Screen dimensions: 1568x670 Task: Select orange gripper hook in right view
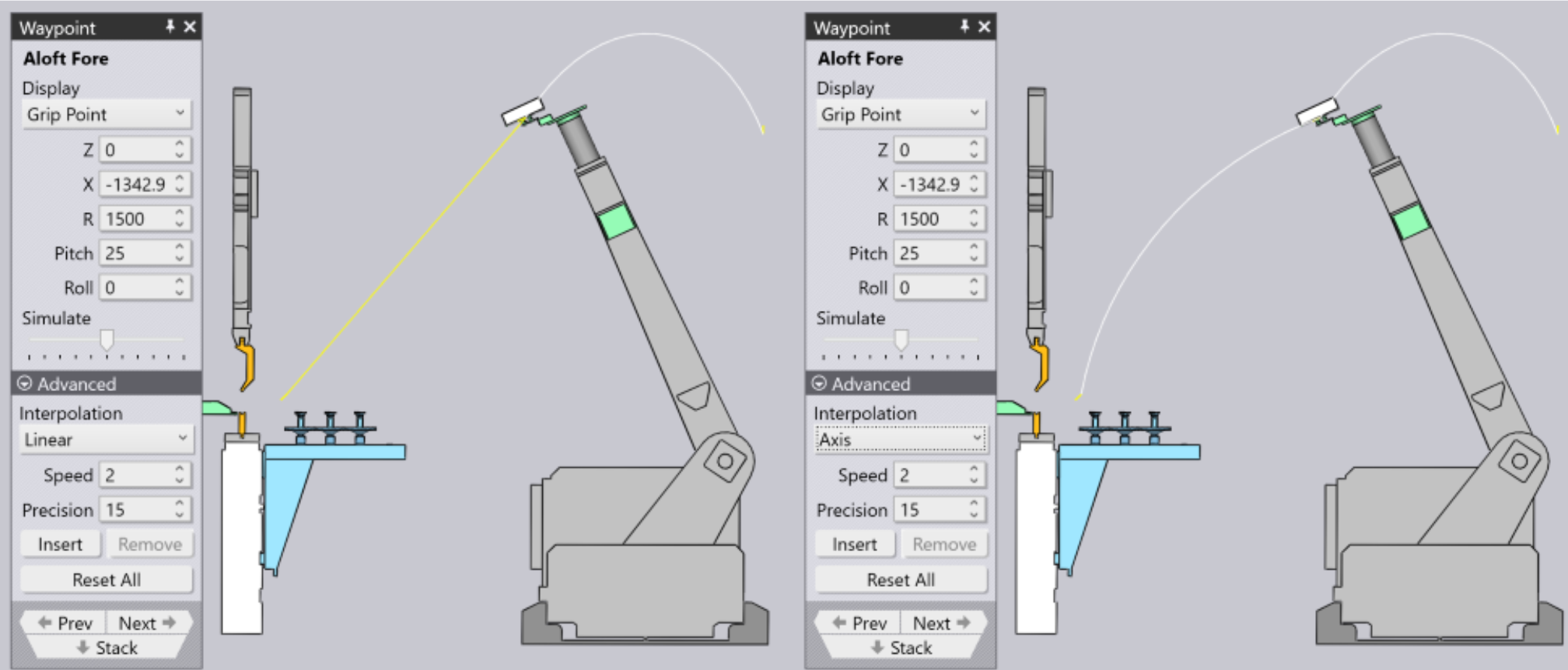click(x=1041, y=364)
